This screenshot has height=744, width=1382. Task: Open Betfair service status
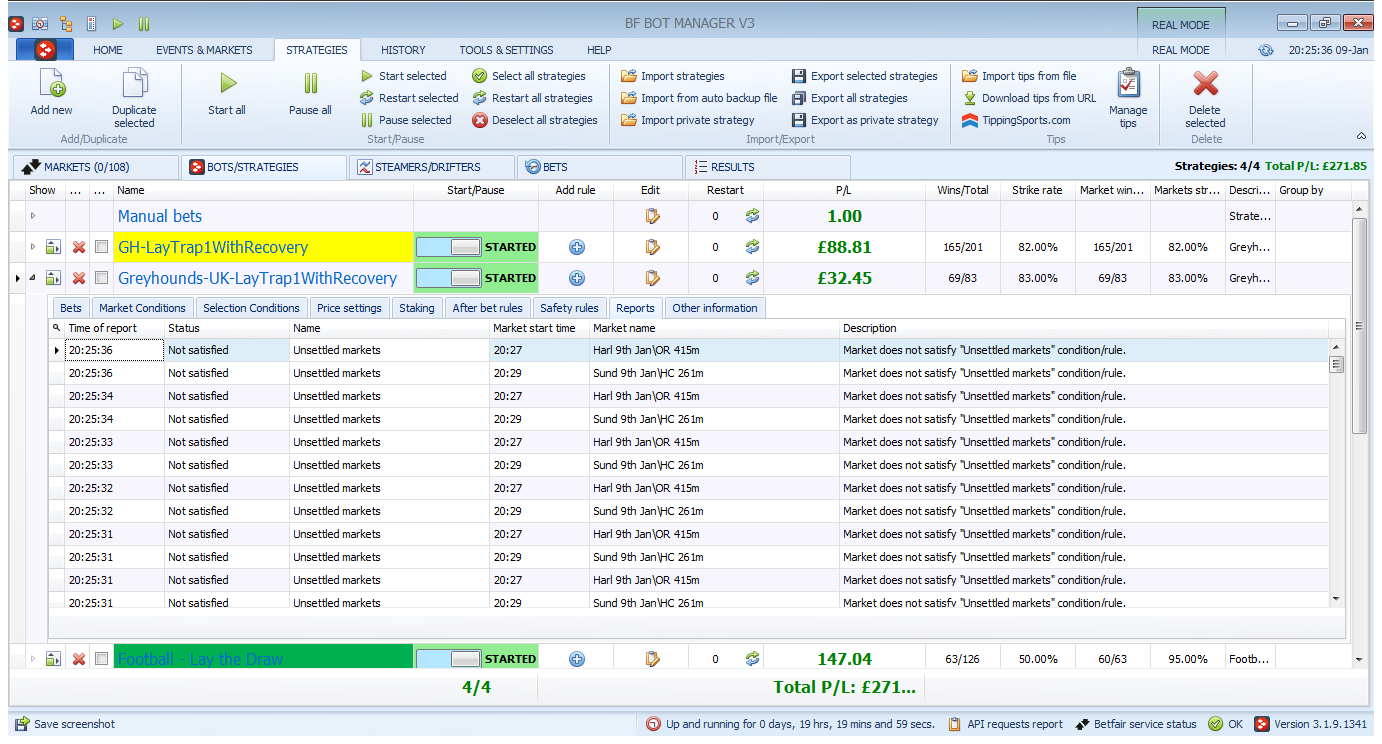1137,724
